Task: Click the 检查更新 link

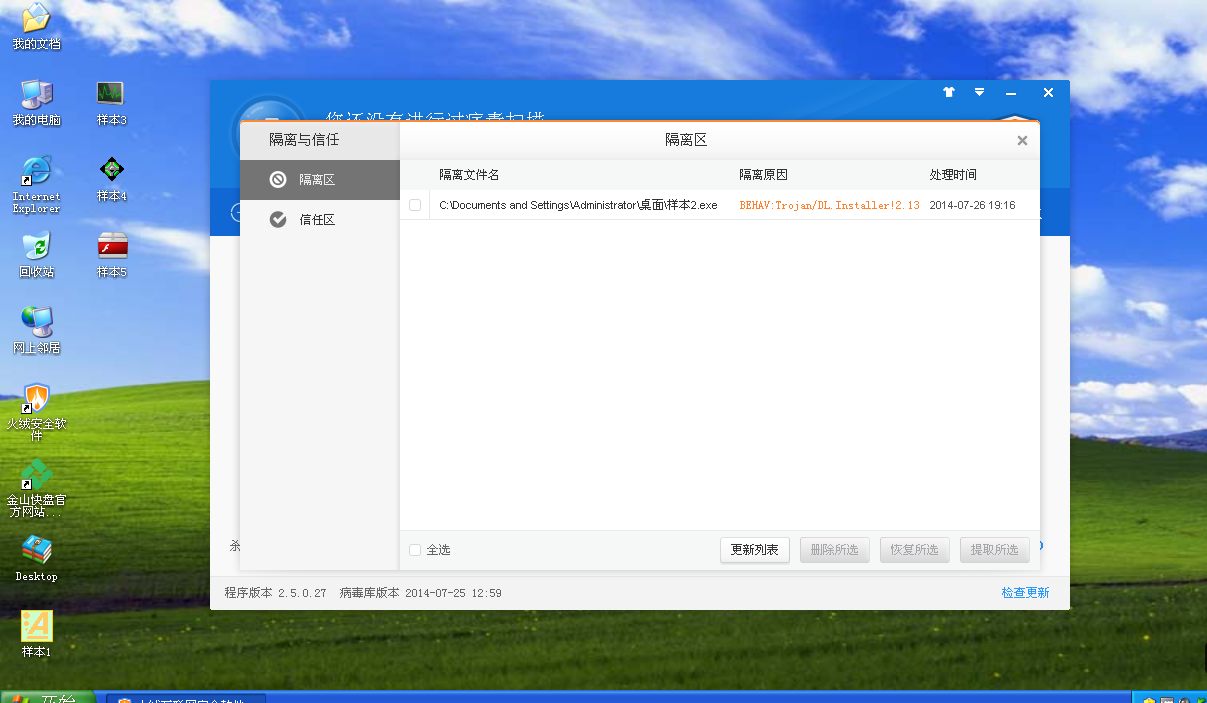Action: (1025, 593)
